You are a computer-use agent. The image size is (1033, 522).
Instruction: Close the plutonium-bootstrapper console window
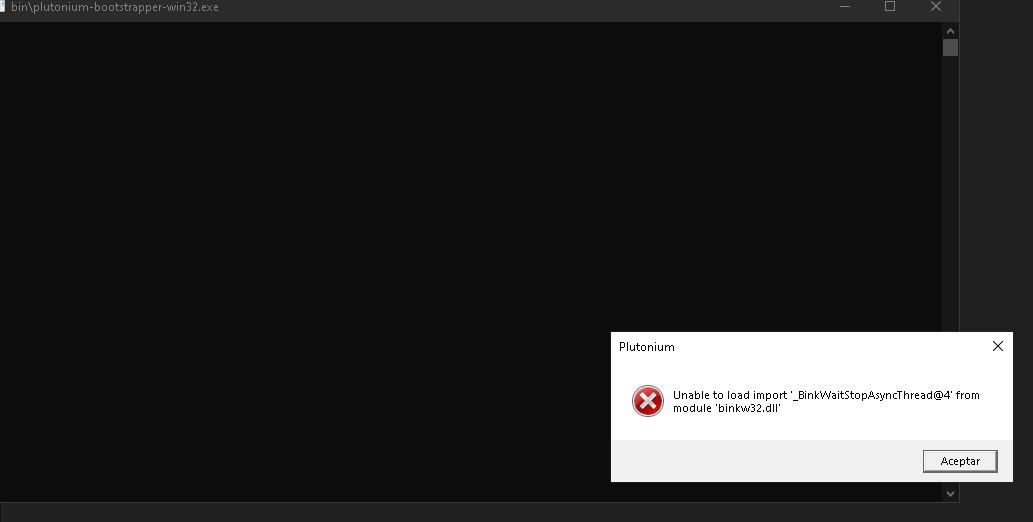tap(935, 7)
